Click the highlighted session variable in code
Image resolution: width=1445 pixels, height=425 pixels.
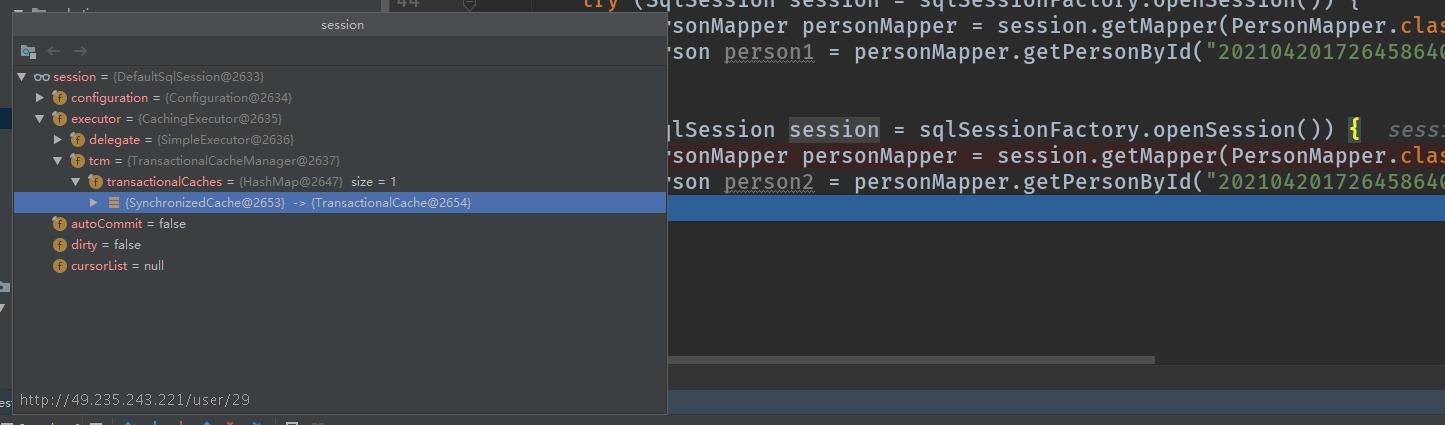[834, 130]
